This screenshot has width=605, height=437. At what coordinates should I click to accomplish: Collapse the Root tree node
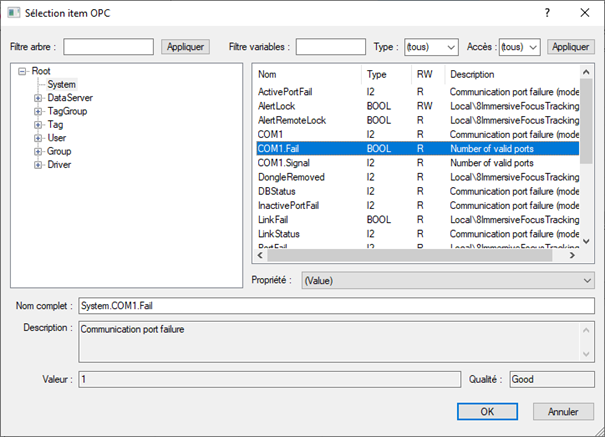click(x=24, y=71)
